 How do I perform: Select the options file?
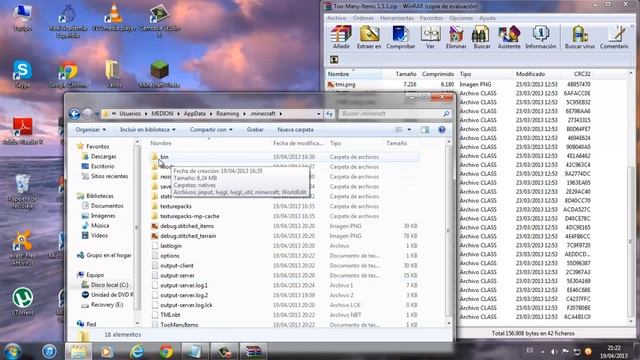[x=169, y=256]
